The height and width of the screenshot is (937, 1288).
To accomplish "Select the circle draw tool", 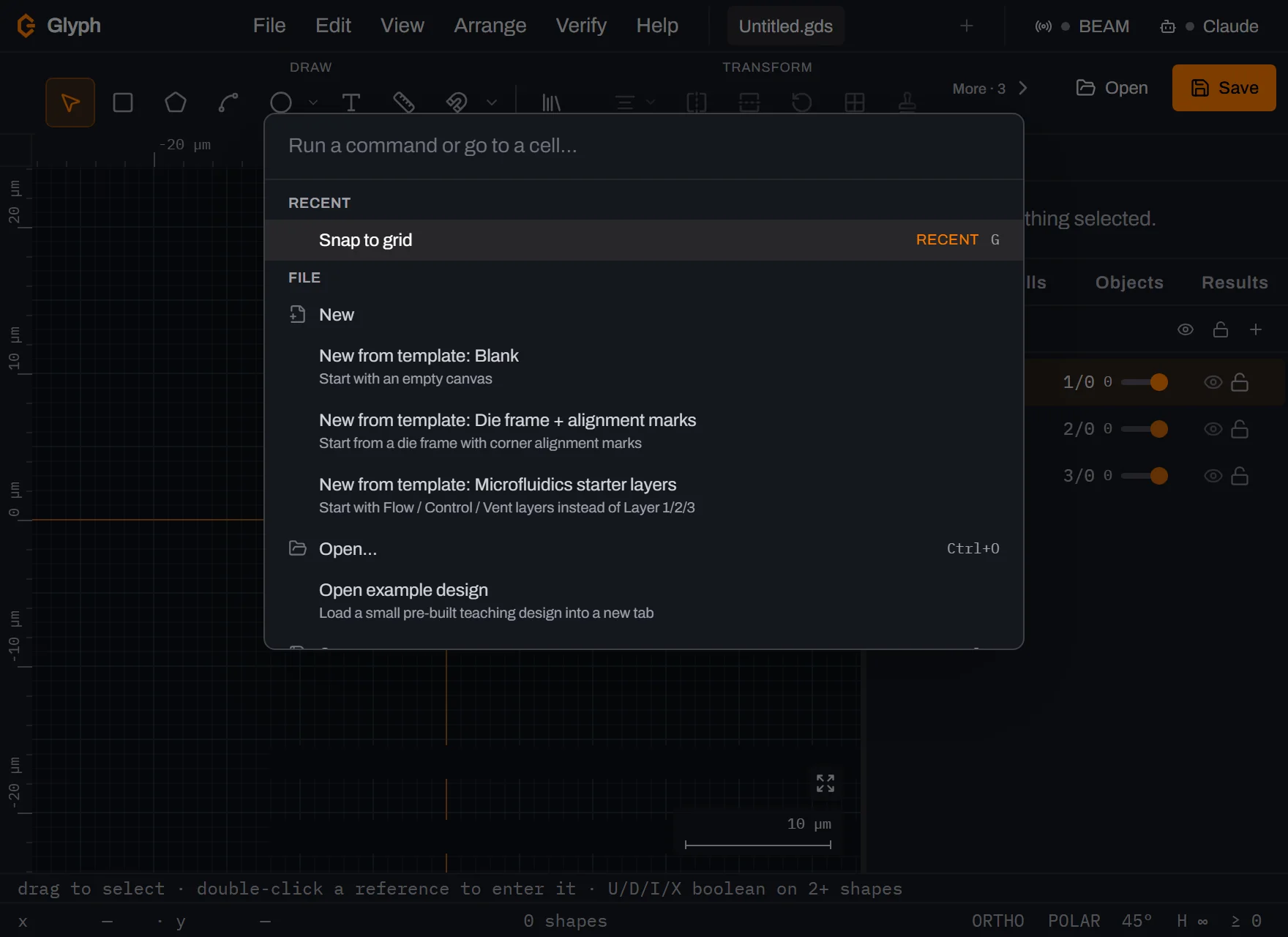I will pos(281,102).
